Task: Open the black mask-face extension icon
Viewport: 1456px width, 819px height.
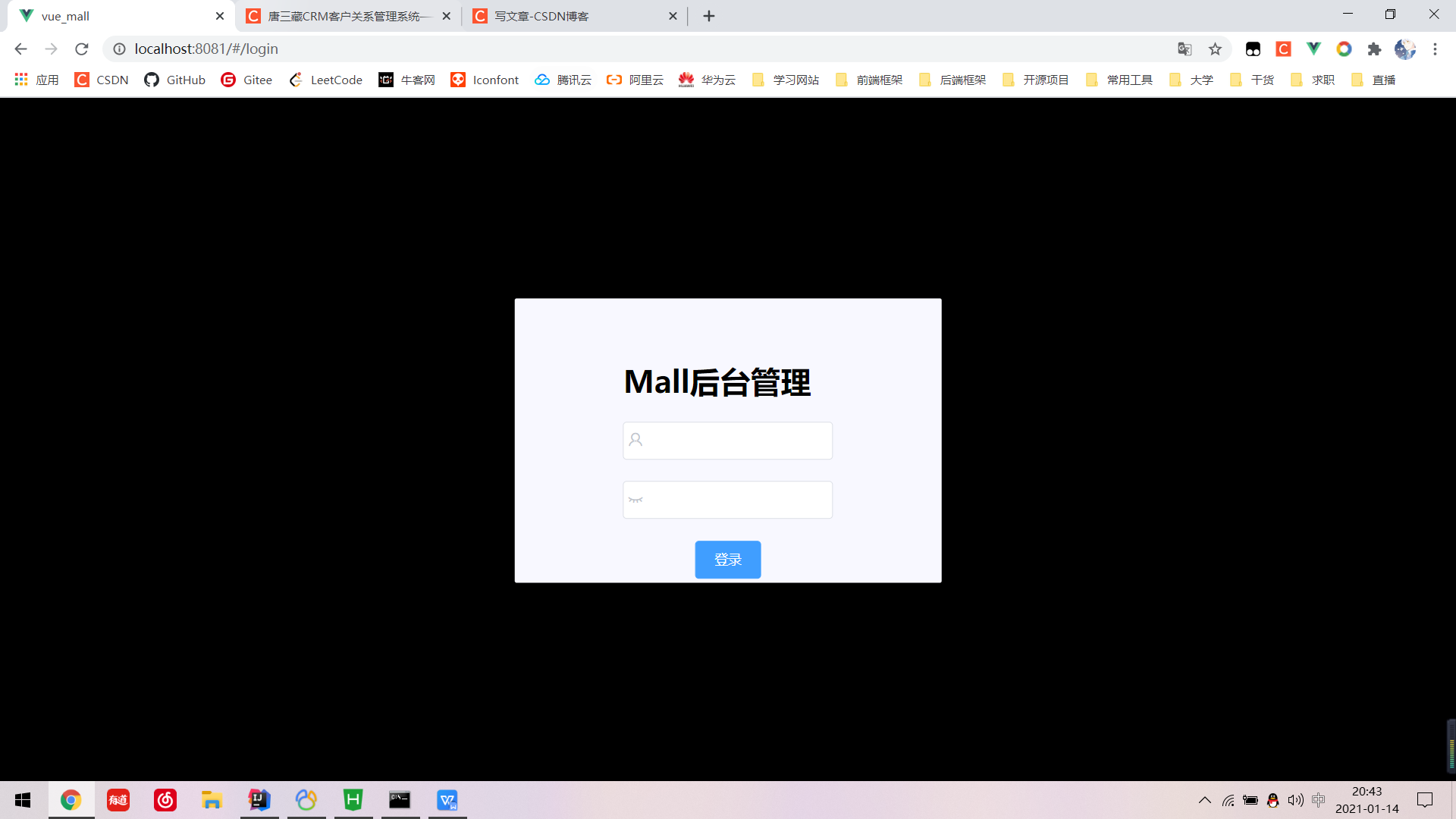Action: pos(1253,49)
